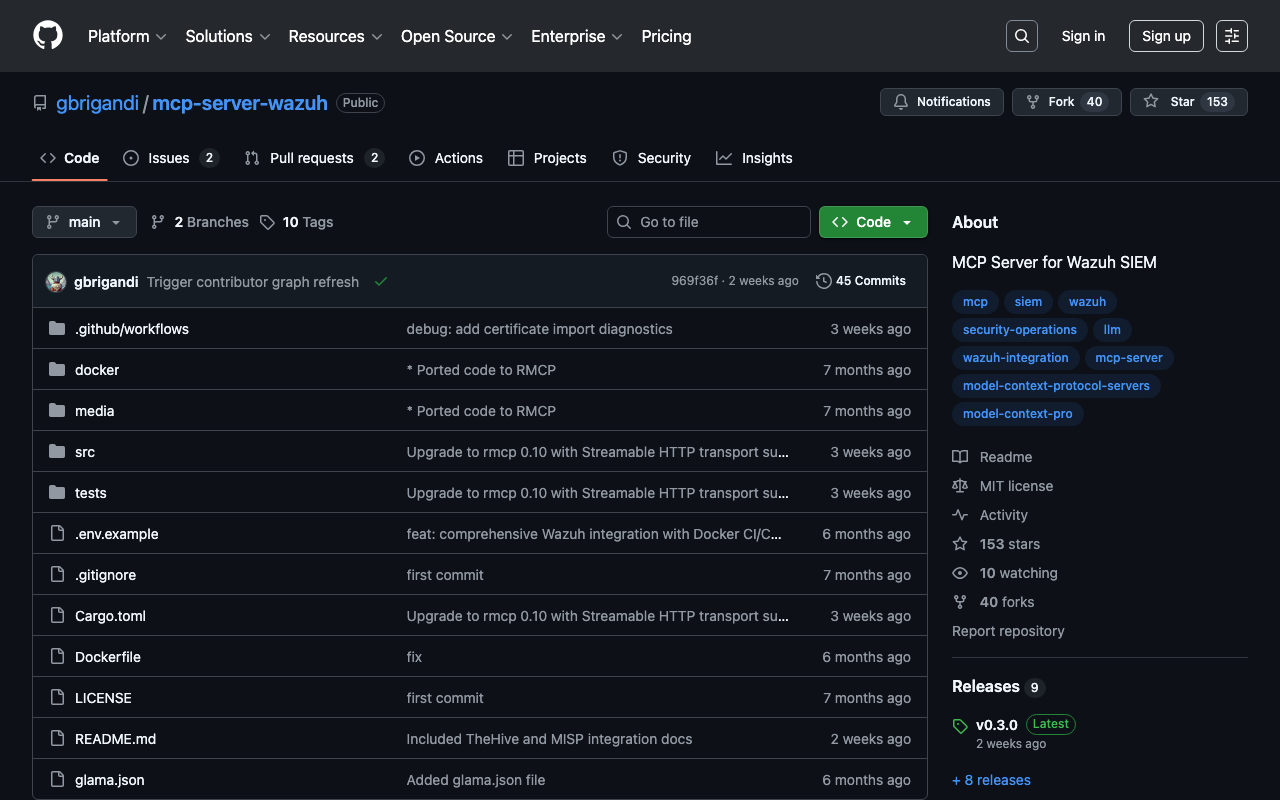The width and height of the screenshot is (1280, 800).
Task: Click gbrigandi's avatar thumbnail
Action: click(56, 282)
